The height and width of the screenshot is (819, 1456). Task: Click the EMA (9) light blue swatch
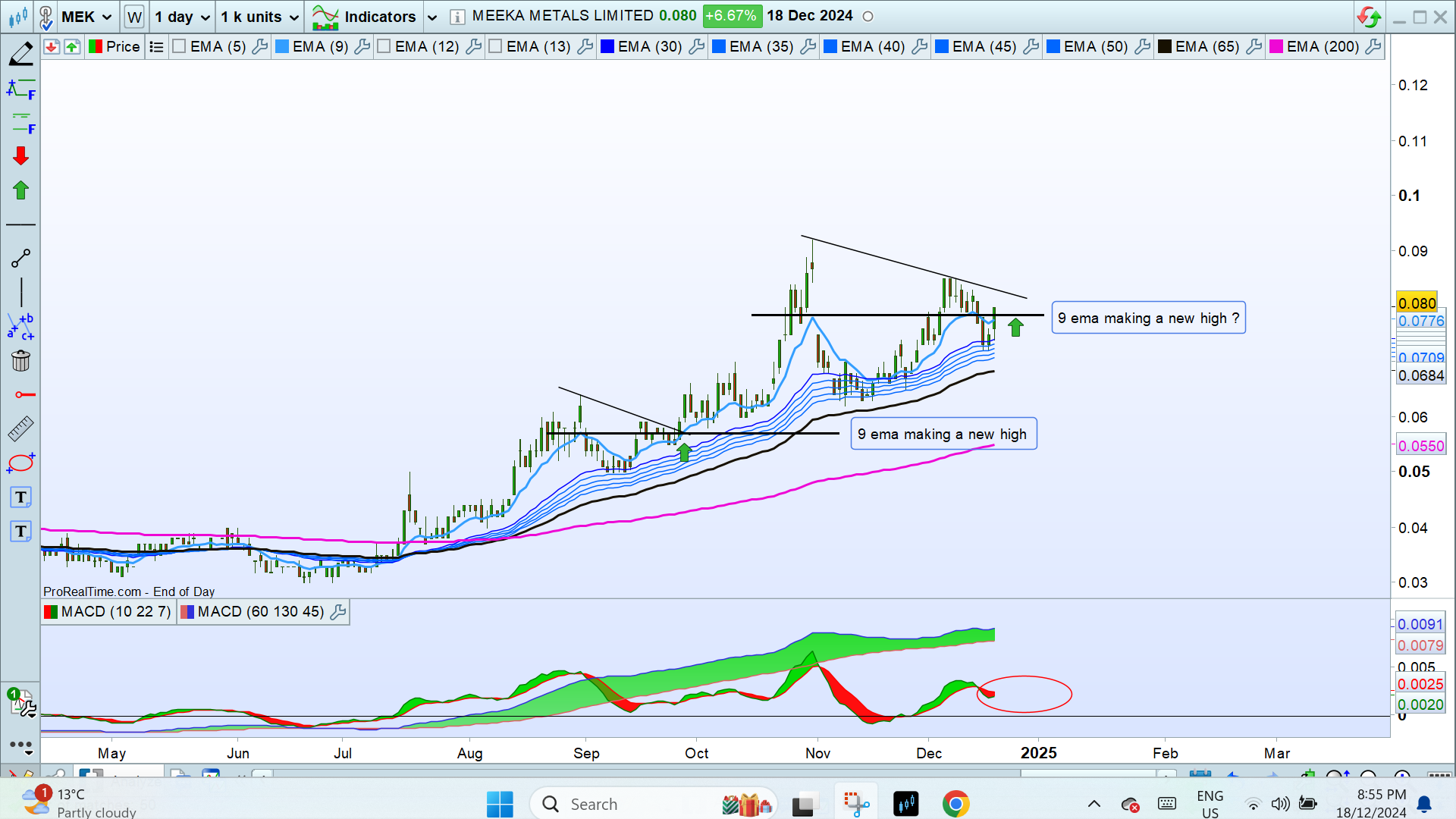(x=281, y=47)
